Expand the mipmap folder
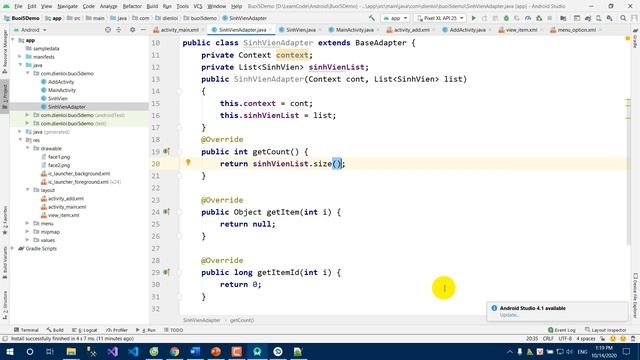This screenshot has height=360, width=640. tap(27, 231)
